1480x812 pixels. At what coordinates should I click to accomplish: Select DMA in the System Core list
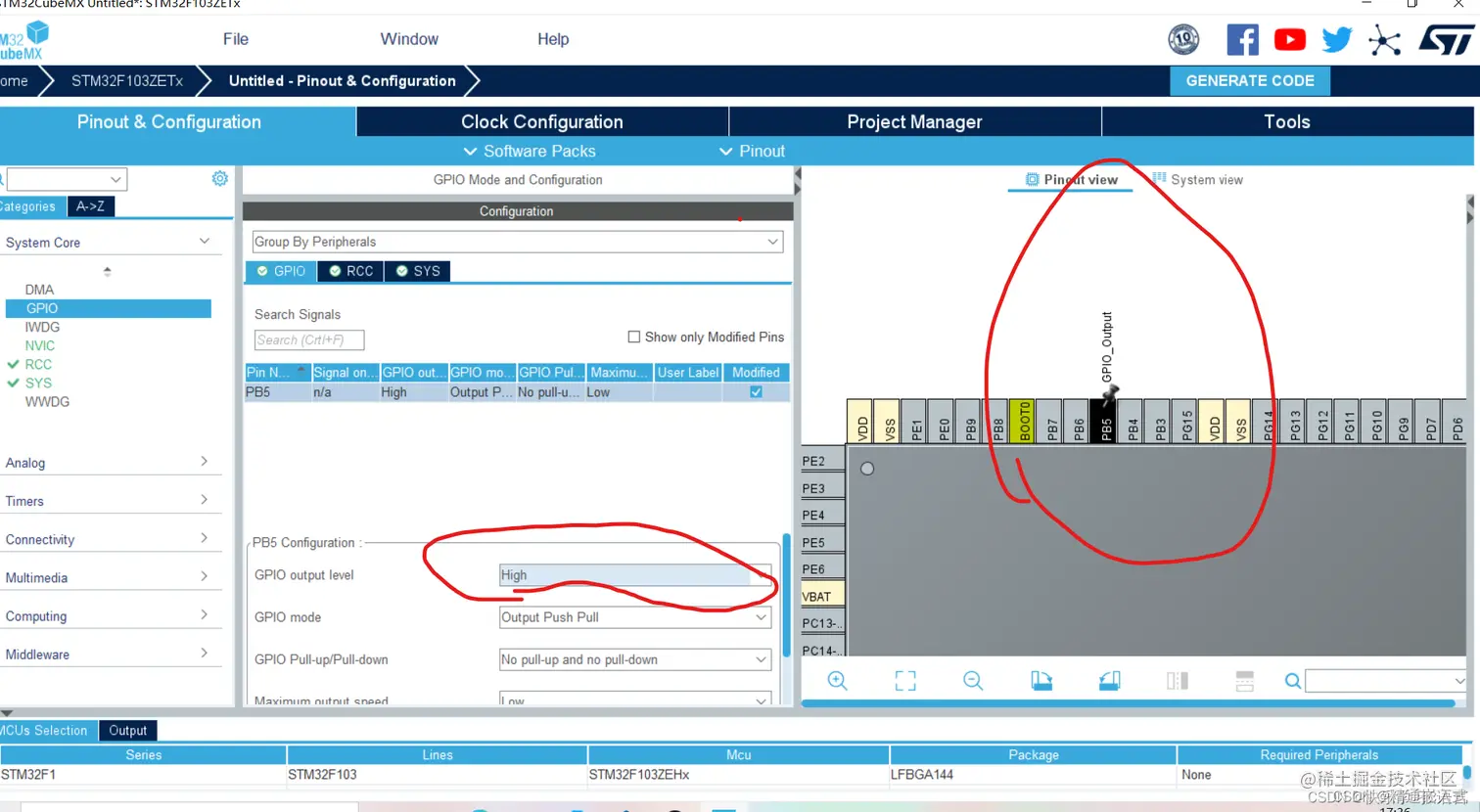39,290
